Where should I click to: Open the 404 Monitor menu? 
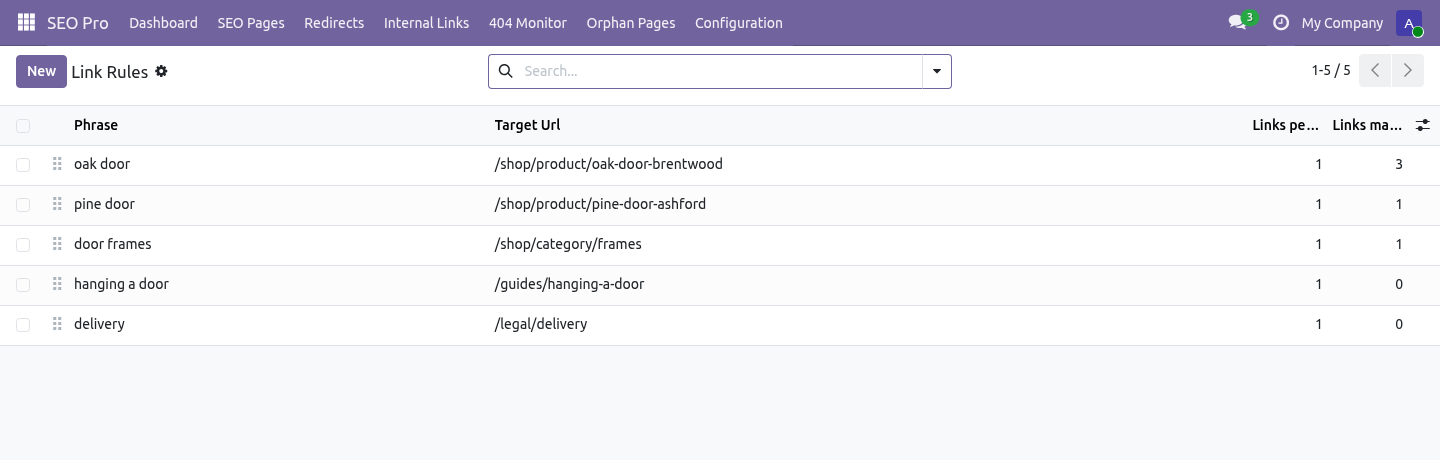click(x=528, y=22)
